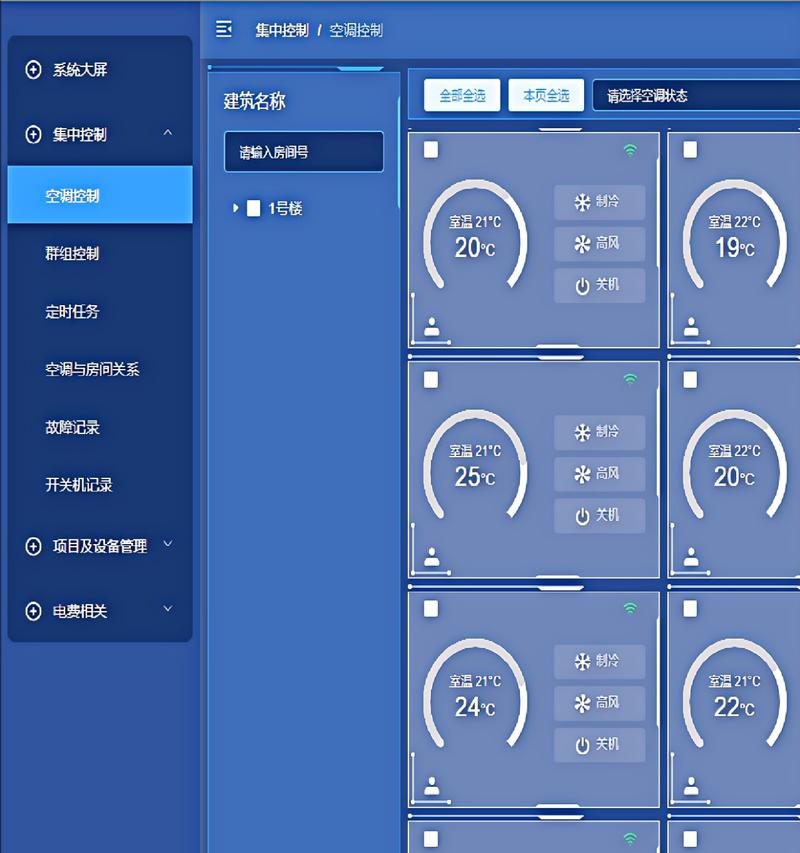
Task: Select 空调控制 in sidebar
Action: click(x=100, y=195)
